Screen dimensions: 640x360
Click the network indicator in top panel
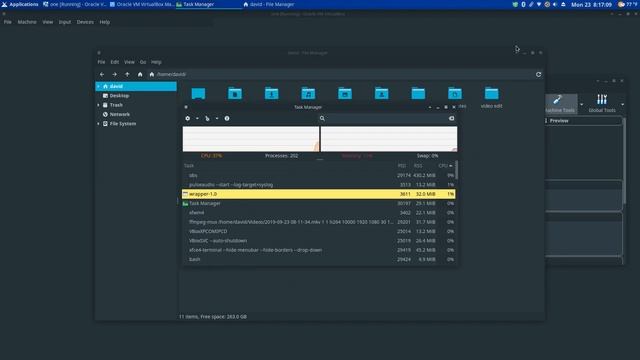539,4
